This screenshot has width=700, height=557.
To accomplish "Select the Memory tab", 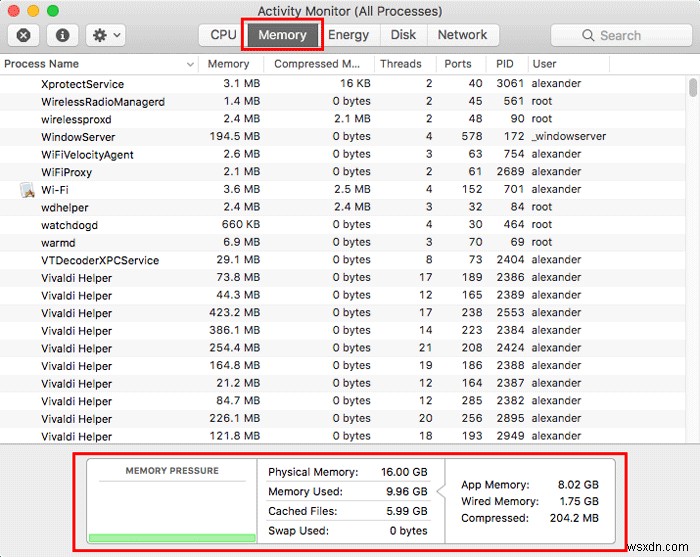I will pos(282,35).
